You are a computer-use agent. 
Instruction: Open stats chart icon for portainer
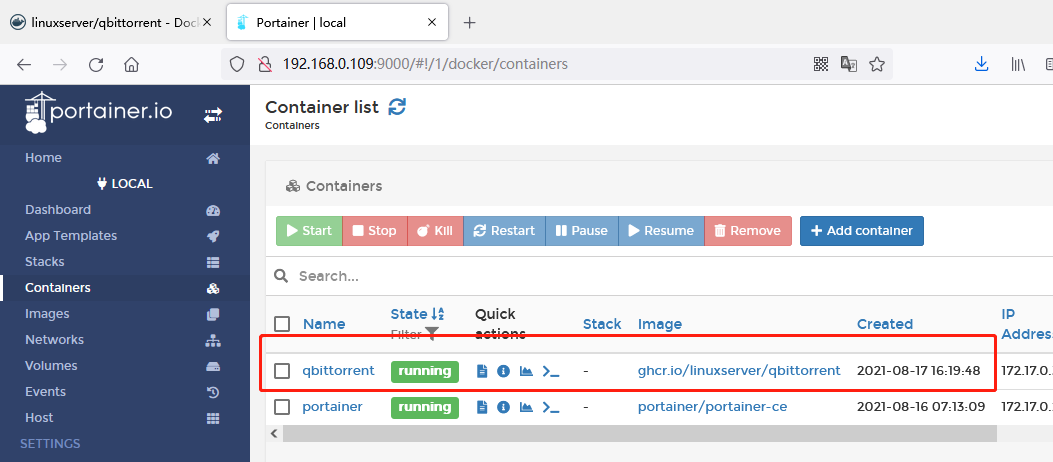coord(526,407)
